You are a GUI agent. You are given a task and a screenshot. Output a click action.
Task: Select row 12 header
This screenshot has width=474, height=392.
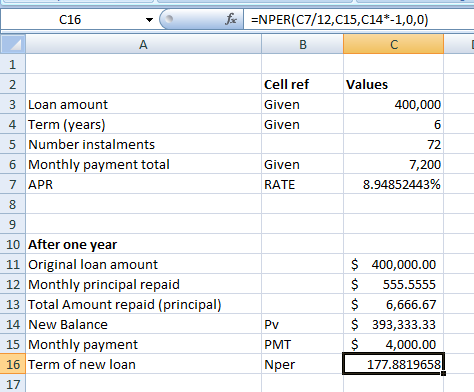(13, 284)
